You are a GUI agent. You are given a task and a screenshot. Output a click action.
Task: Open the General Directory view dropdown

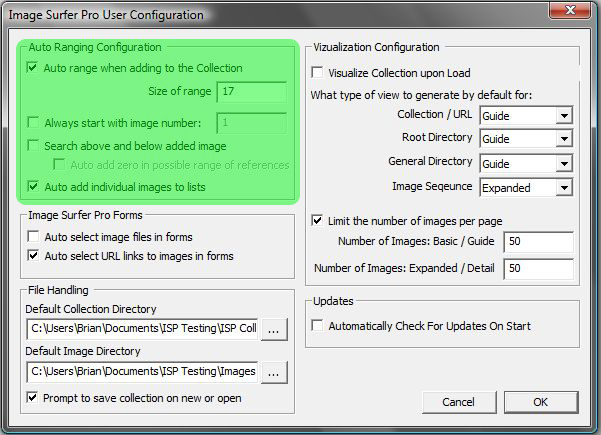564,163
